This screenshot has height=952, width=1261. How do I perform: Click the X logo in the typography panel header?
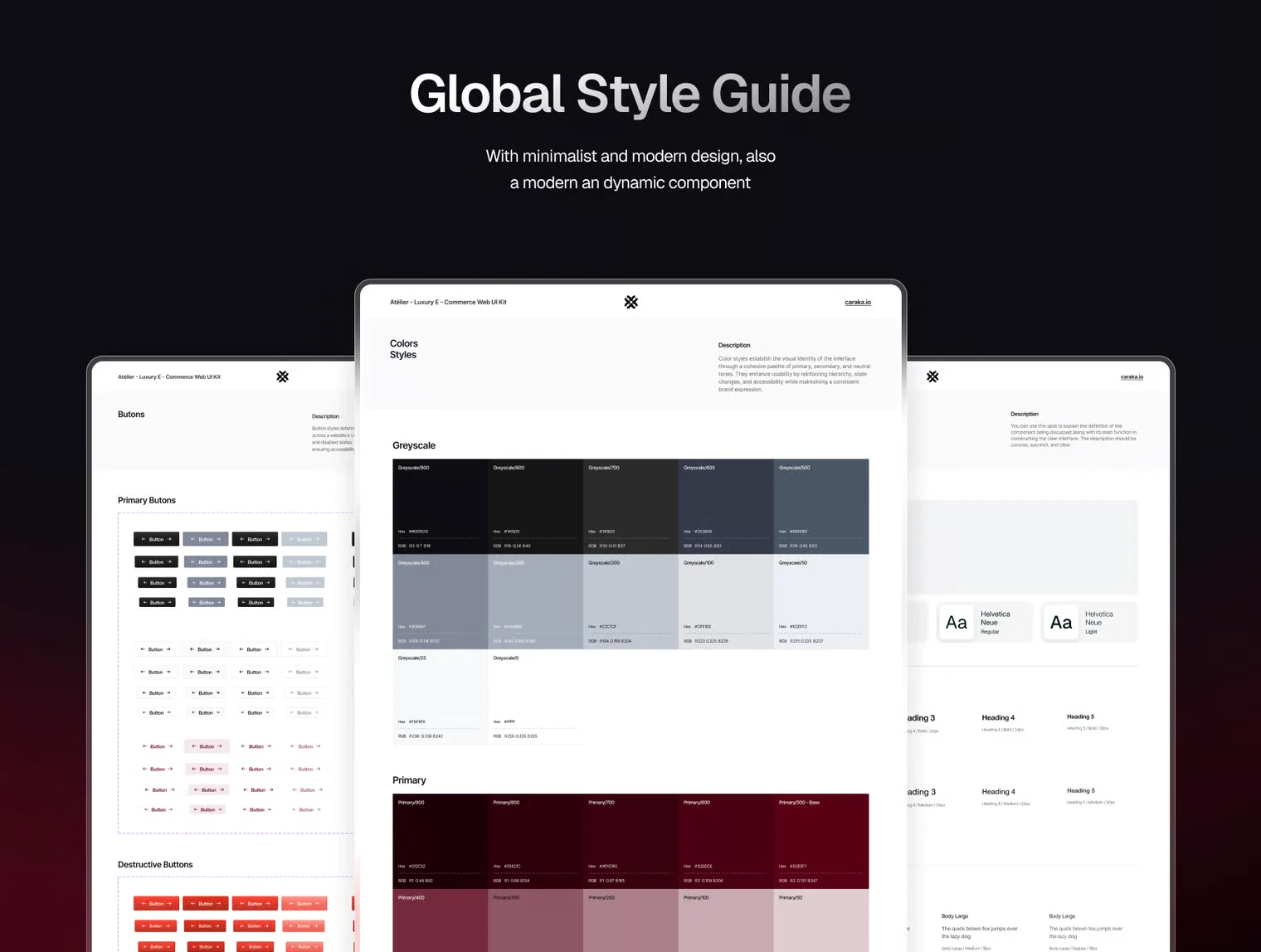[932, 376]
